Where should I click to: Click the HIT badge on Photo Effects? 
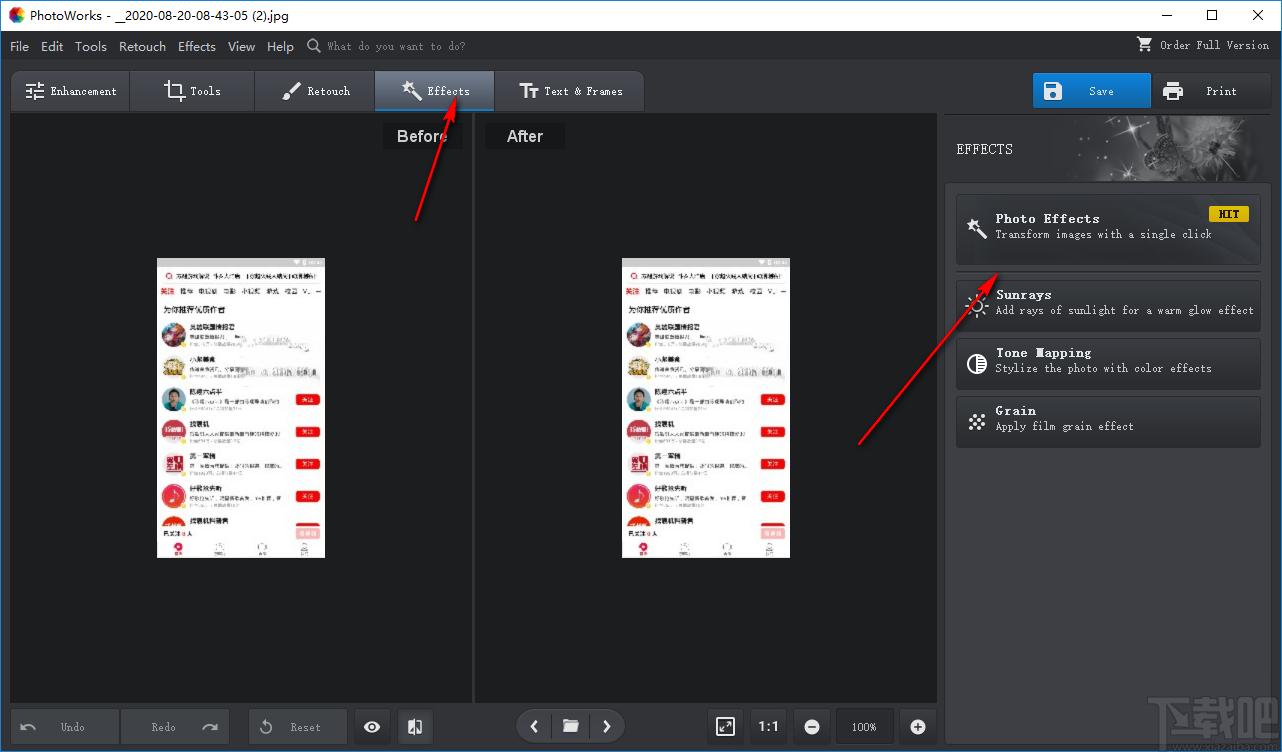pyautogui.click(x=1229, y=214)
